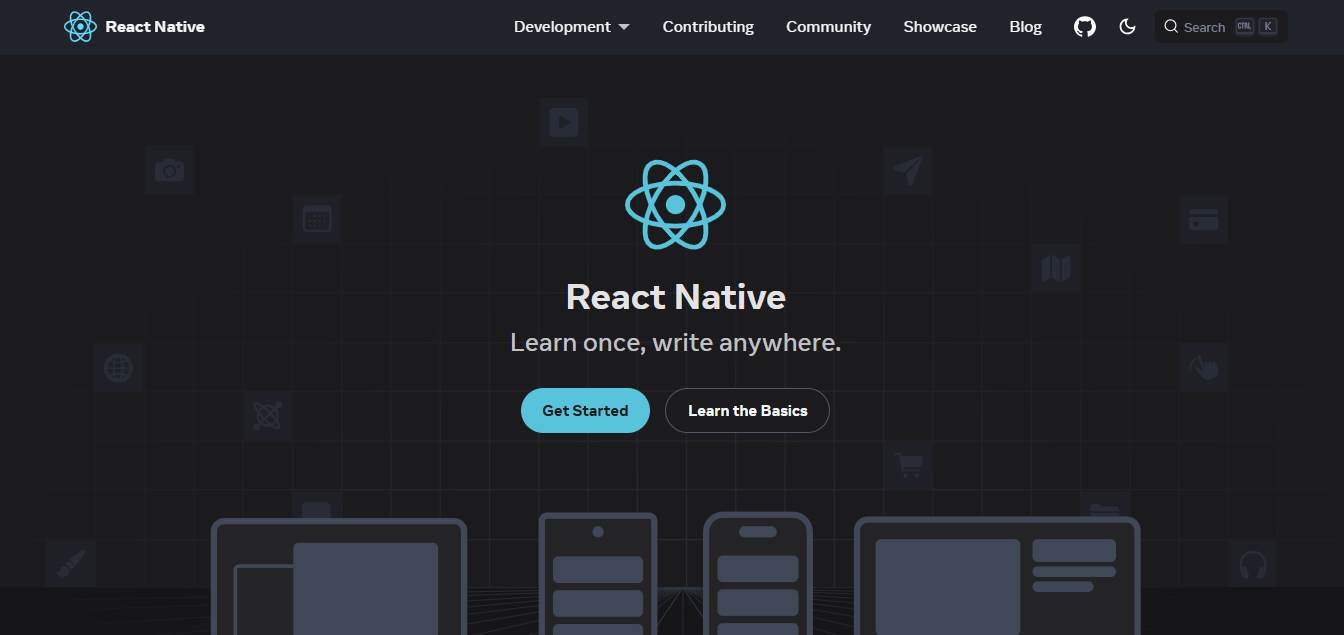Open the GitHub repository icon
Screen dimensions: 1344x635
[x=1085, y=27]
